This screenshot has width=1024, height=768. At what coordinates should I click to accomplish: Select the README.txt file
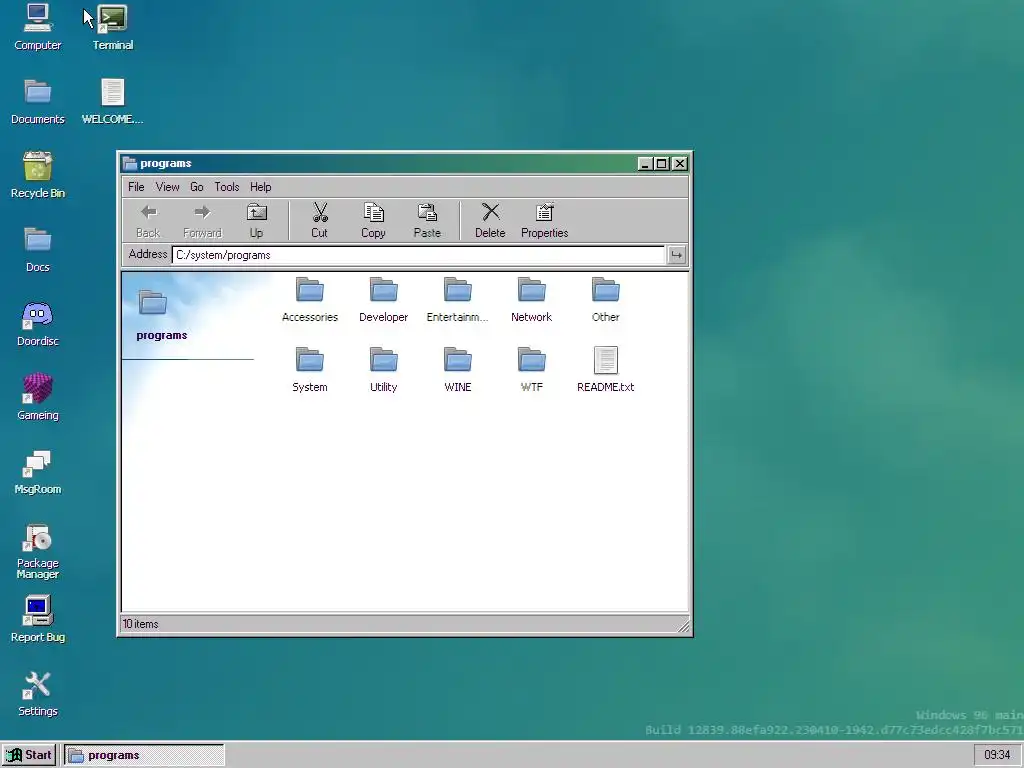click(605, 370)
